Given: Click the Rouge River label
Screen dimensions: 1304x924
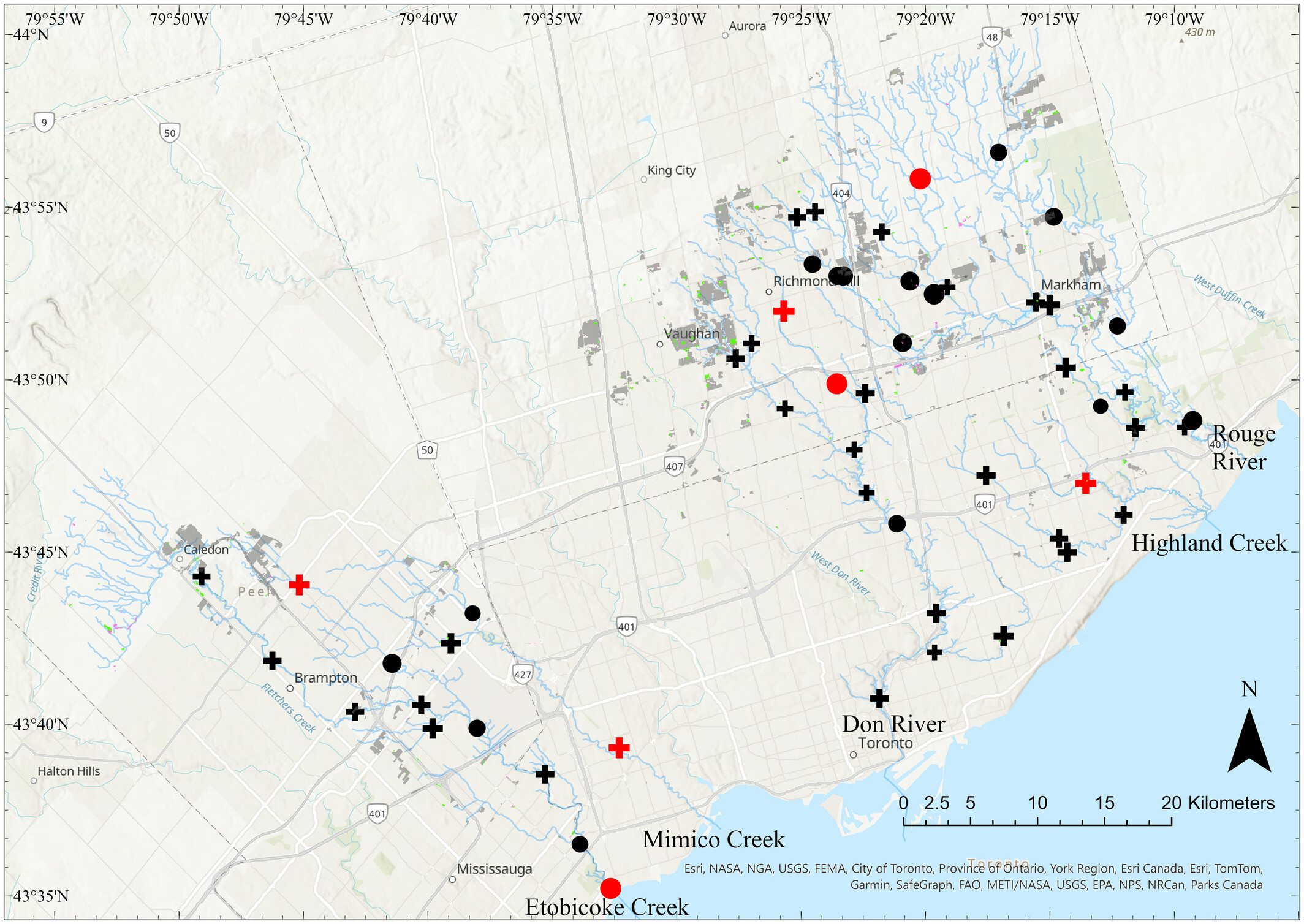Looking at the screenshot, I should [1243, 447].
